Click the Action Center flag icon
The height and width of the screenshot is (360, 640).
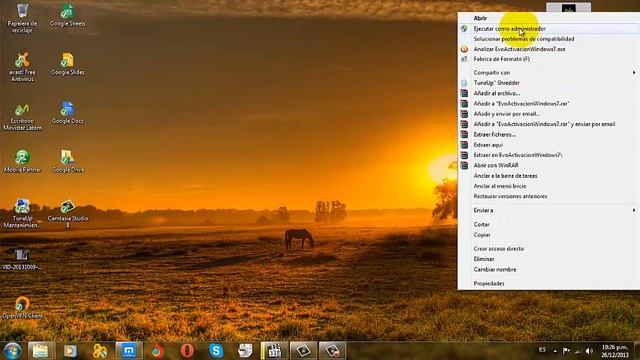tap(566, 351)
